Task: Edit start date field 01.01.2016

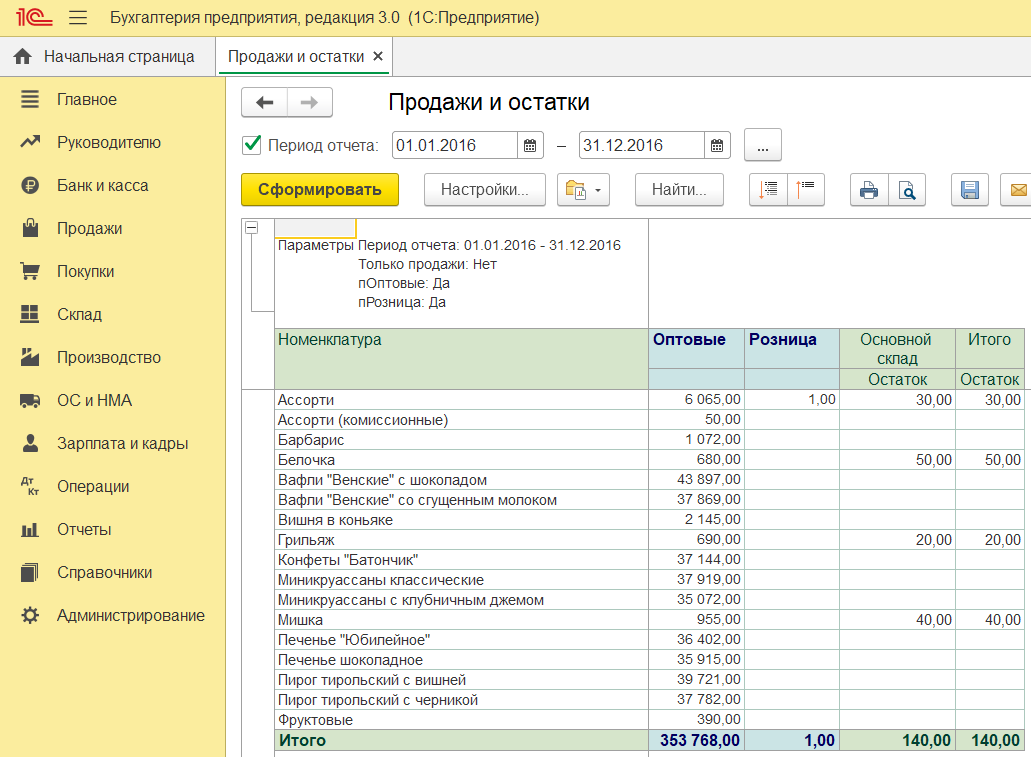Action: [455, 145]
